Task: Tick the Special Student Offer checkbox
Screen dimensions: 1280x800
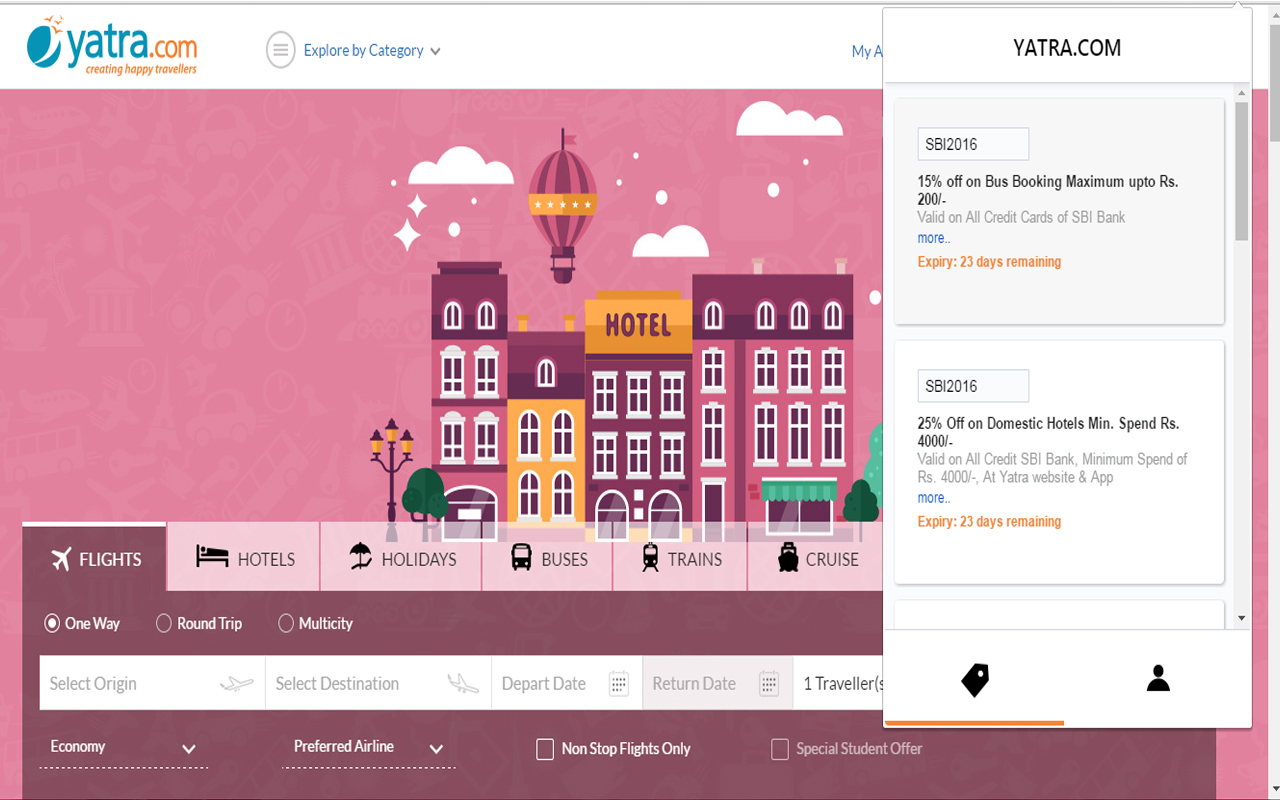Action: [780, 749]
